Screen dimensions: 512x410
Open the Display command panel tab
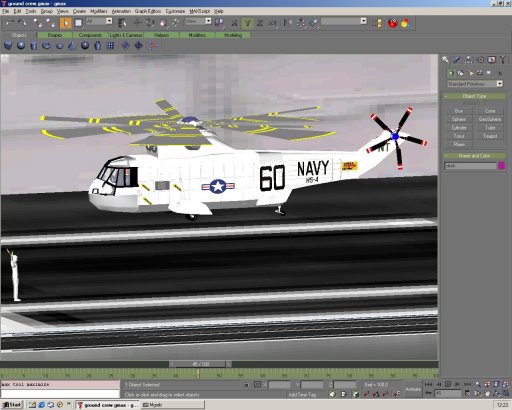click(x=492, y=60)
